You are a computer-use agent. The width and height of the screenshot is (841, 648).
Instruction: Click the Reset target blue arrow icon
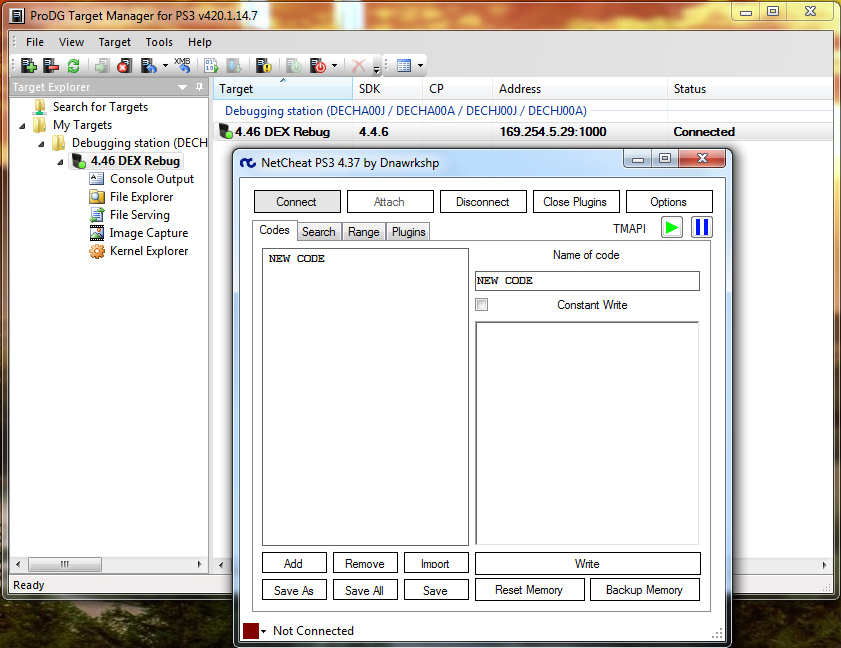tap(149, 65)
